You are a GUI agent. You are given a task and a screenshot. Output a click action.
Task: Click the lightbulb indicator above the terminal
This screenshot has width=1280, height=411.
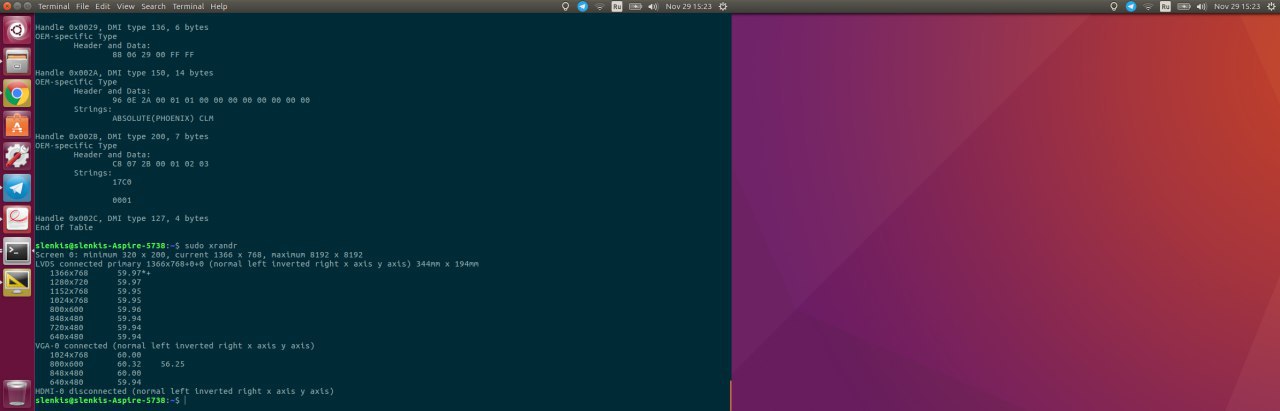click(565, 6)
